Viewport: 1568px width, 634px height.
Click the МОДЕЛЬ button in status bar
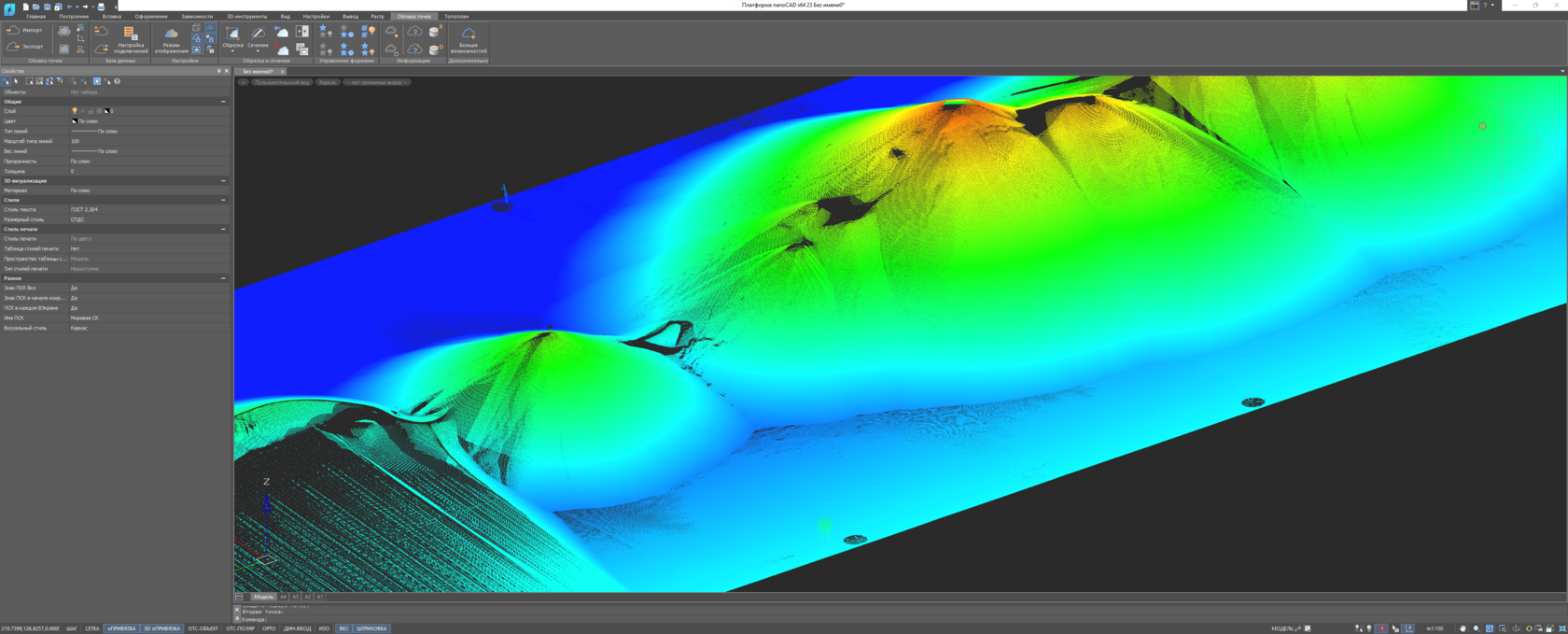tap(1282, 628)
